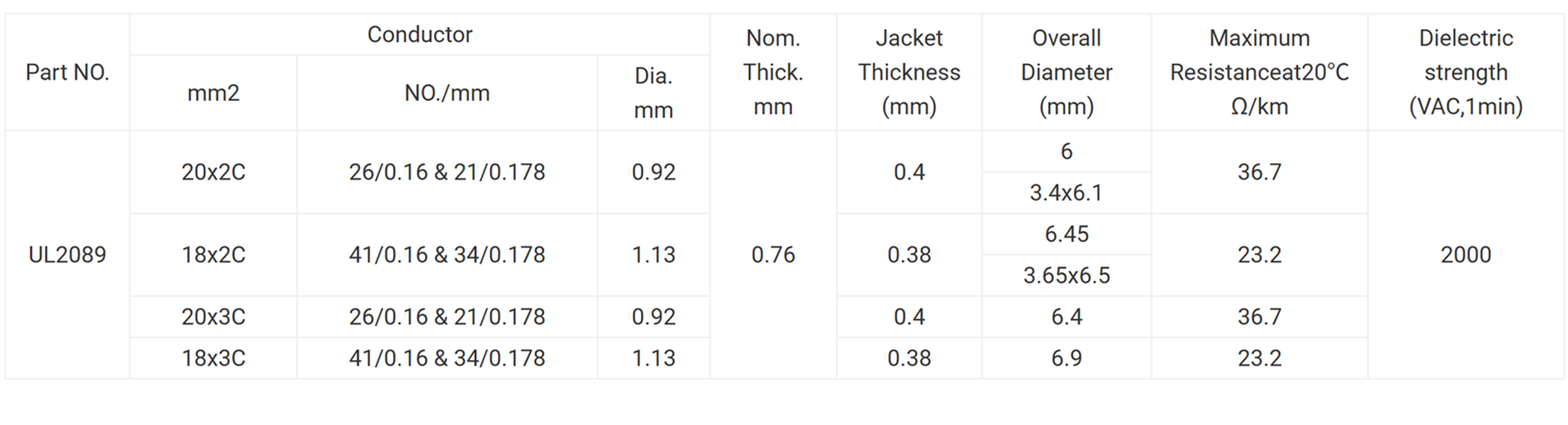Click the Part NO. column header
Image resolution: width=1568 pixels, height=425 pixels.
[x=67, y=73]
